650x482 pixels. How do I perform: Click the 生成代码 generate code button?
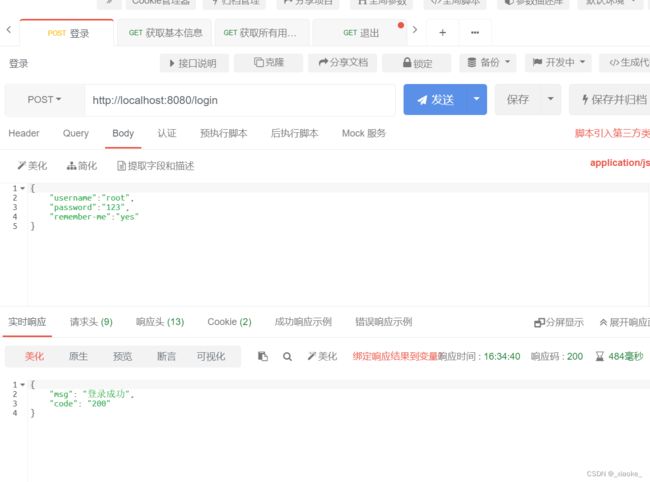[x=627, y=63]
